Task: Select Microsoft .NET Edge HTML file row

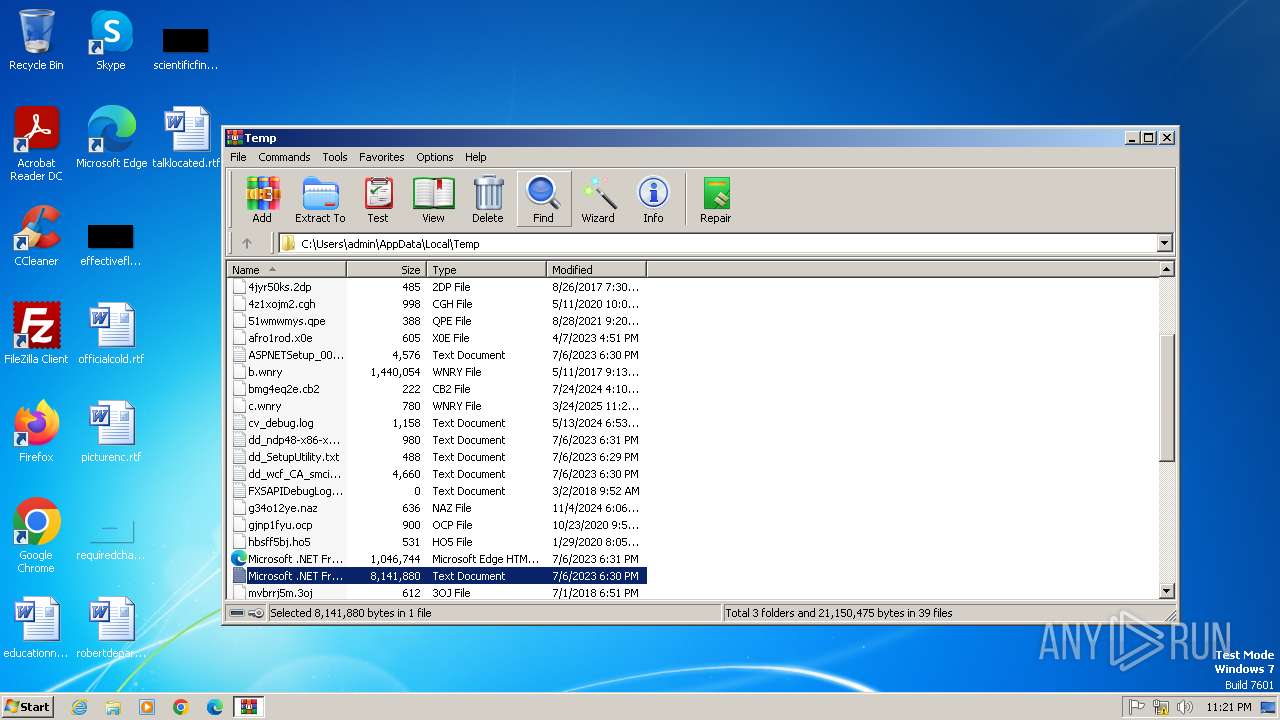Action: 437,559
